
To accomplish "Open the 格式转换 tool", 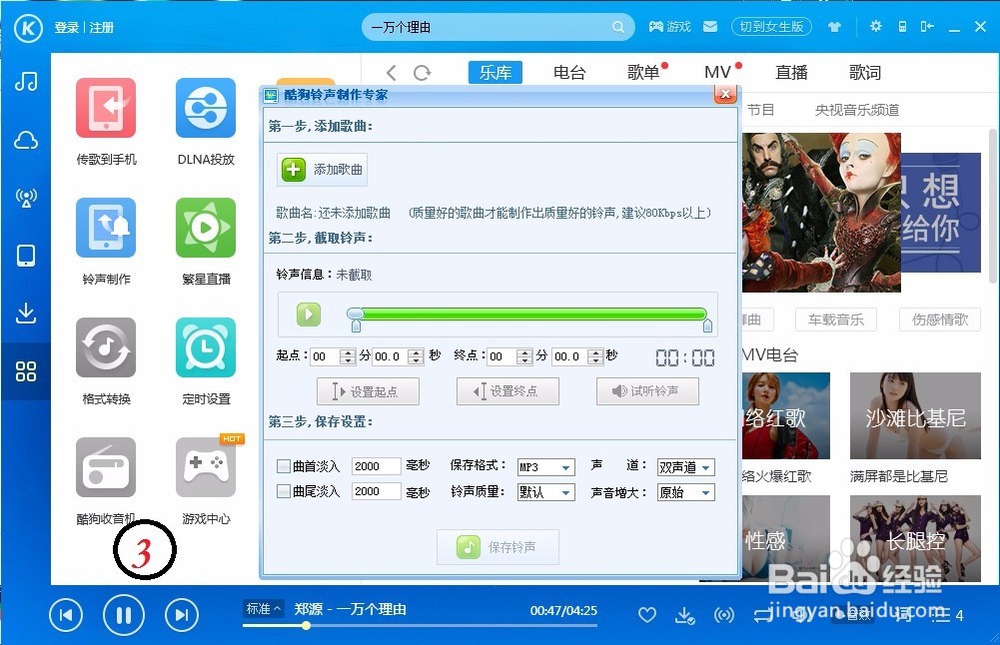I will 106,348.
